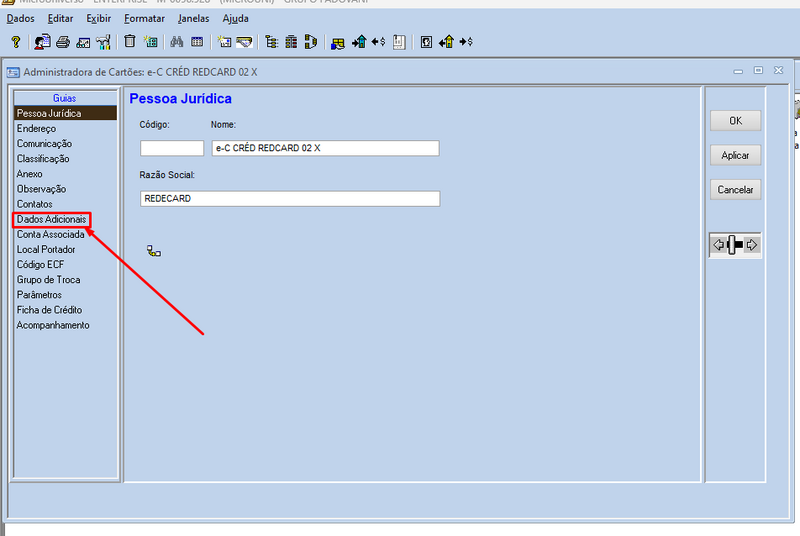Click the grid table view icon
800x536 pixels.
[197, 42]
